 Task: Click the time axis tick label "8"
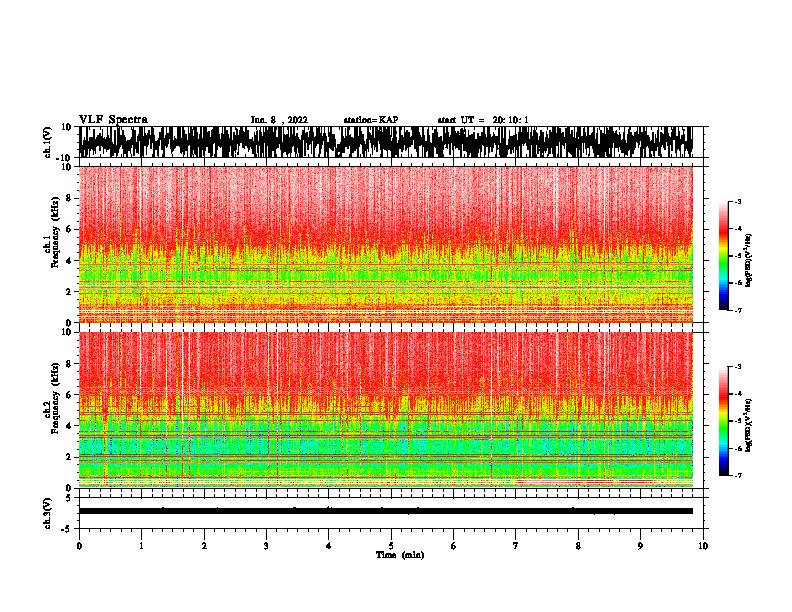[578, 546]
